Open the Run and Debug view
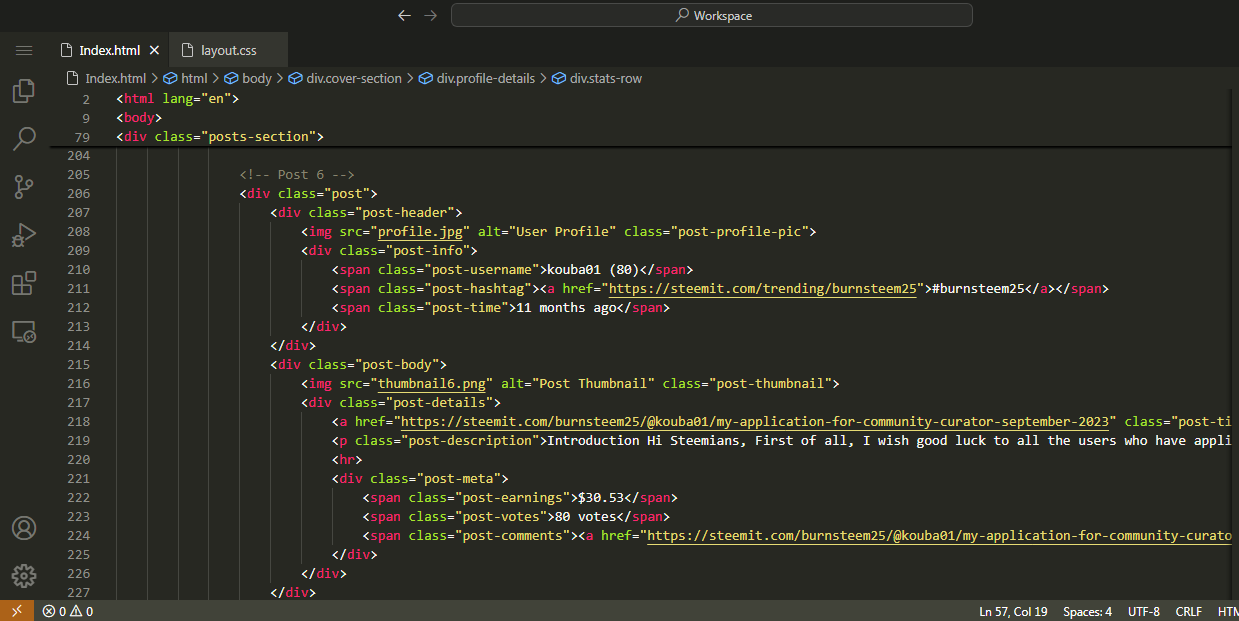The image size is (1239, 621). click(x=24, y=235)
